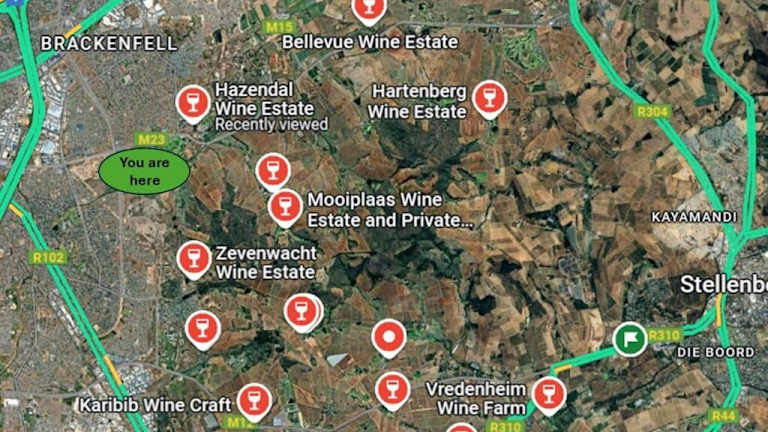
Task: Open the unlabeled wine pin above Mooiplaas
Action: pyautogui.click(x=273, y=171)
